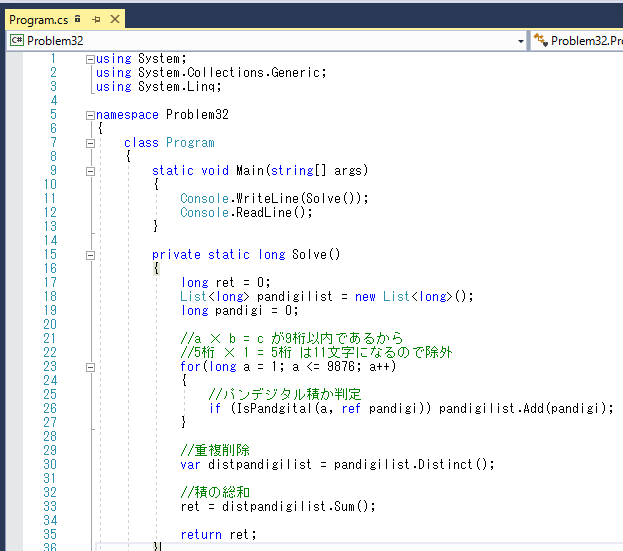This screenshot has width=623, height=551.
Task: Select the Program.cs tab
Action: click(x=39, y=19)
